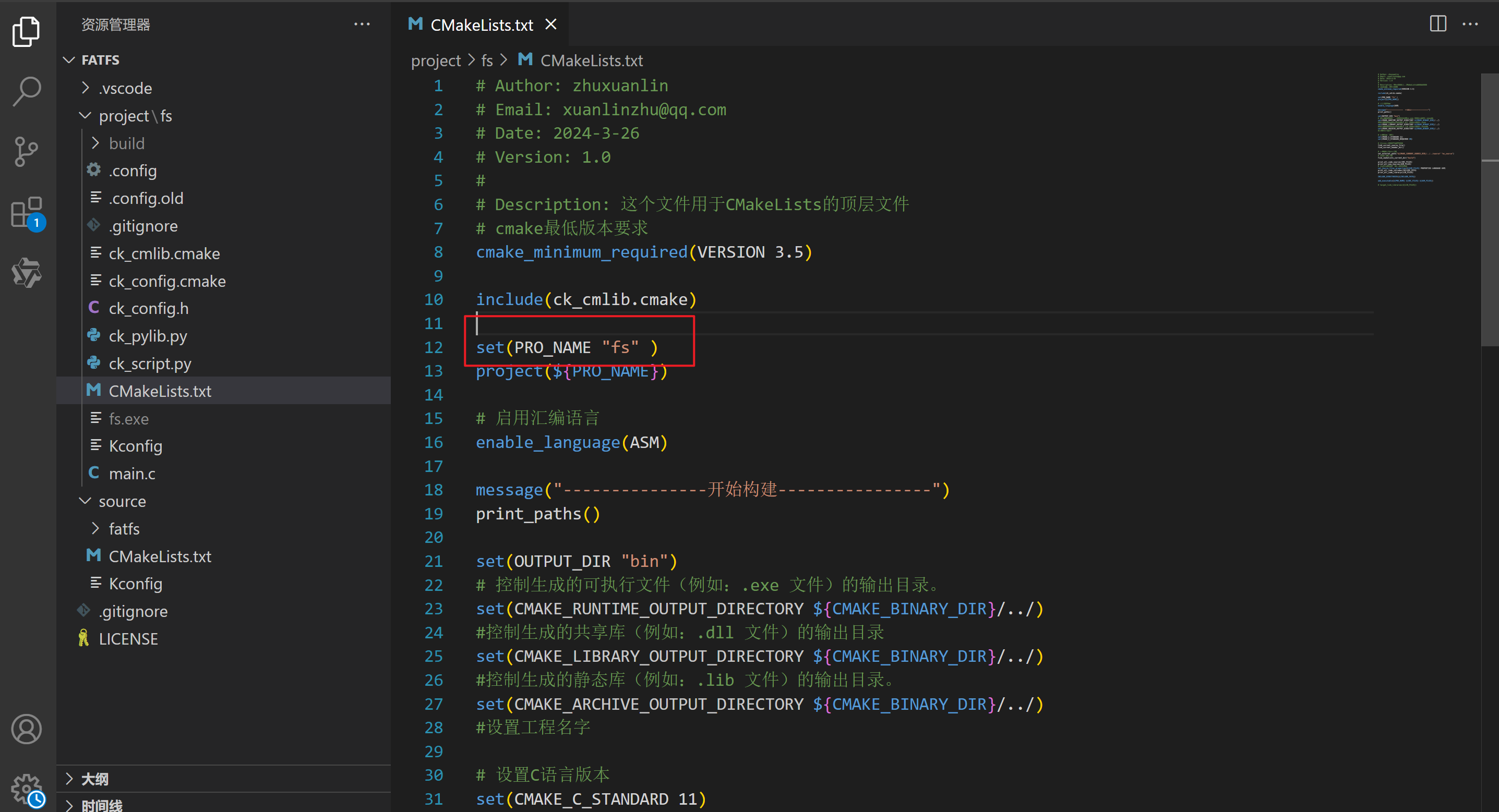1499x812 pixels.
Task: Open Kconfig under source folder
Action: 223,584
